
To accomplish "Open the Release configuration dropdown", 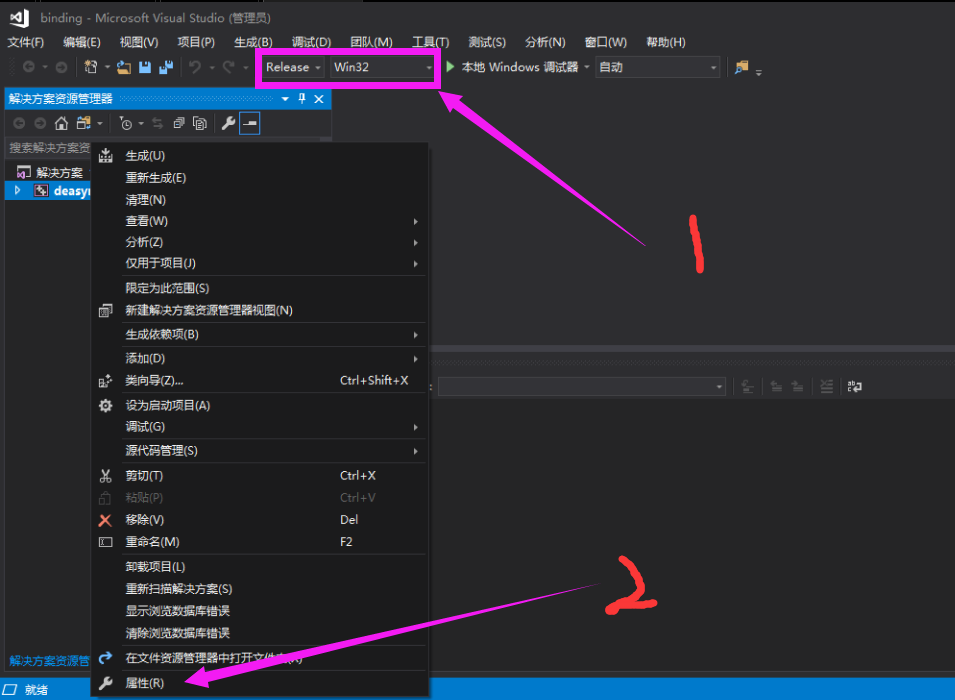I will (290, 67).
